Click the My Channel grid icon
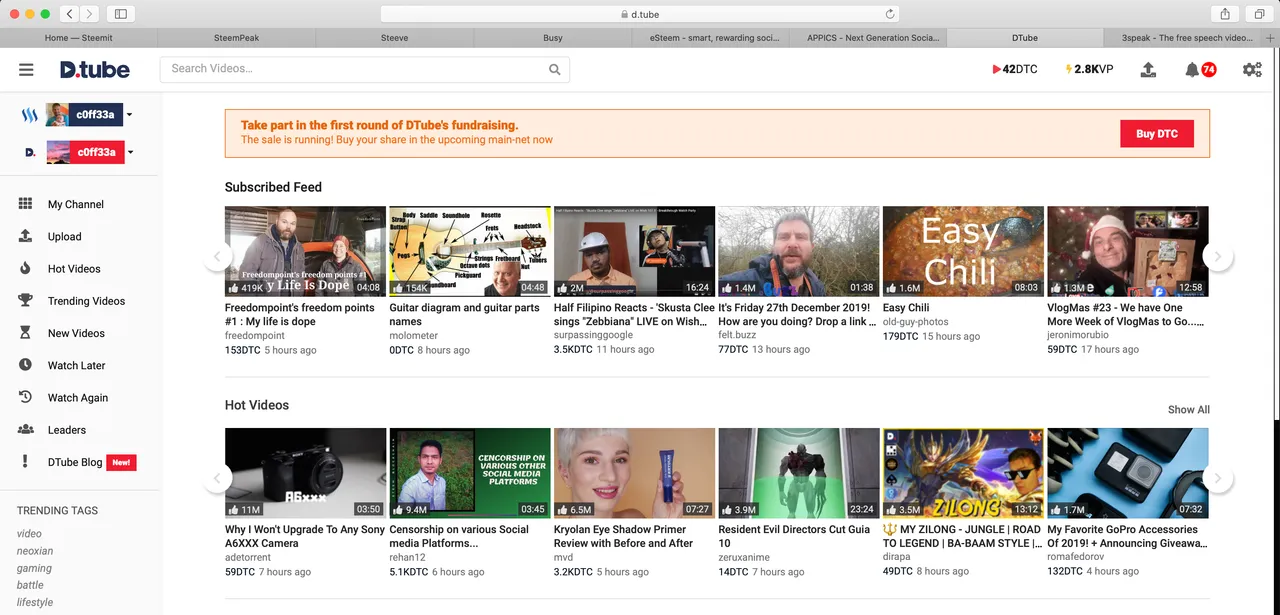This screenshot has height=615, width=1280. click(26, 204)
